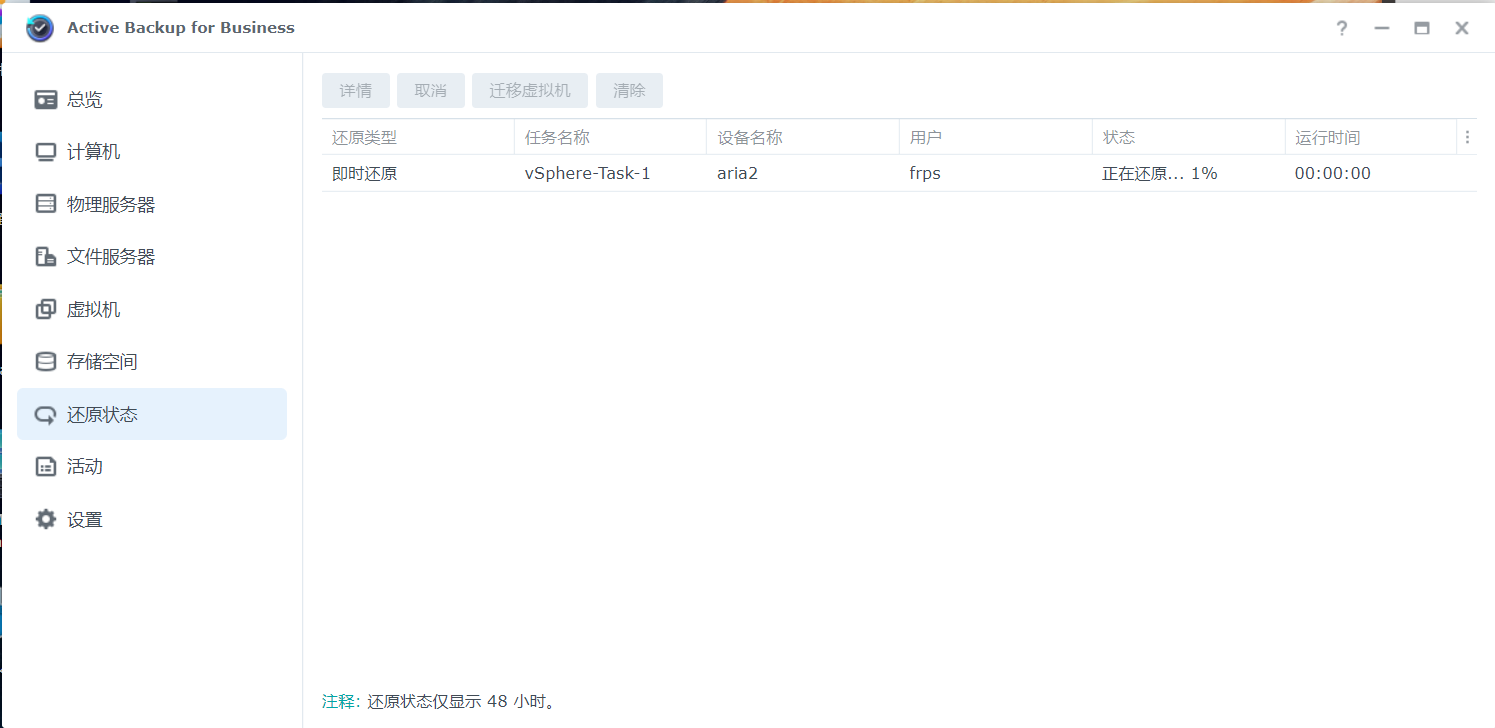Click the 迁移虚拟机 migrate button
Image resolution: width=1495 pixels, height=728 pixels.
tap(530, 90)
